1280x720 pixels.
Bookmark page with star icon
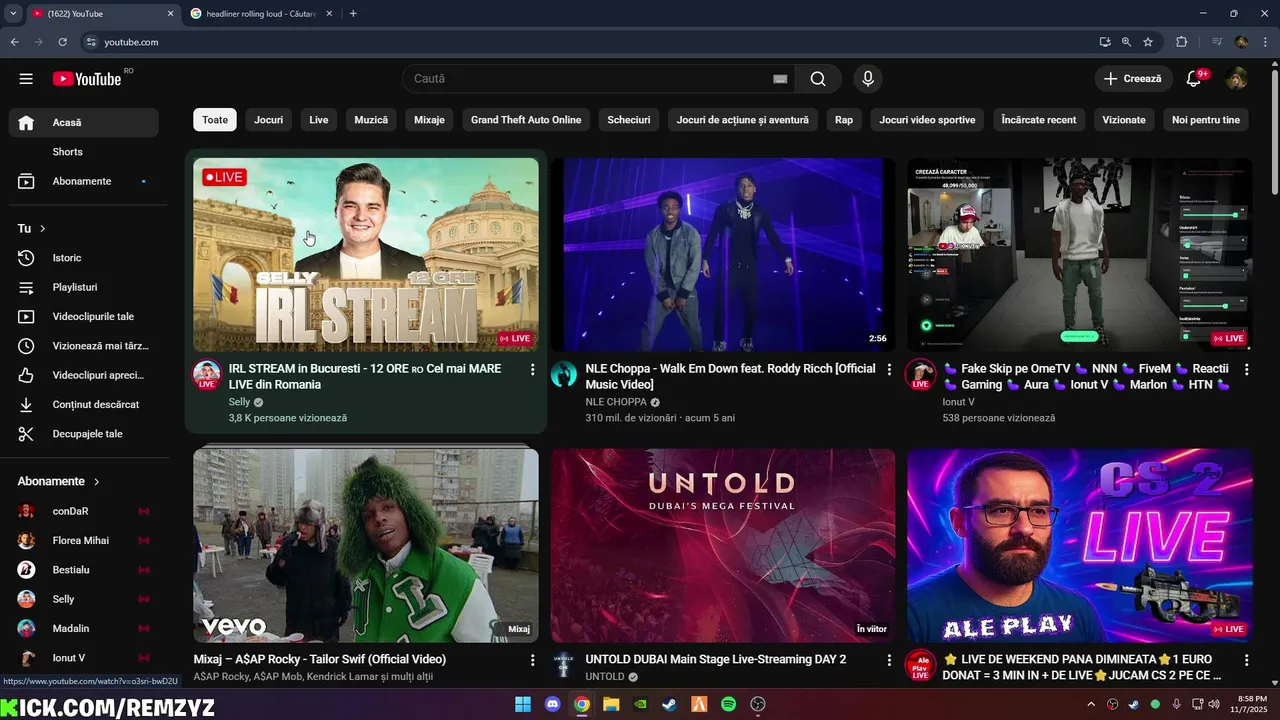1148,42
